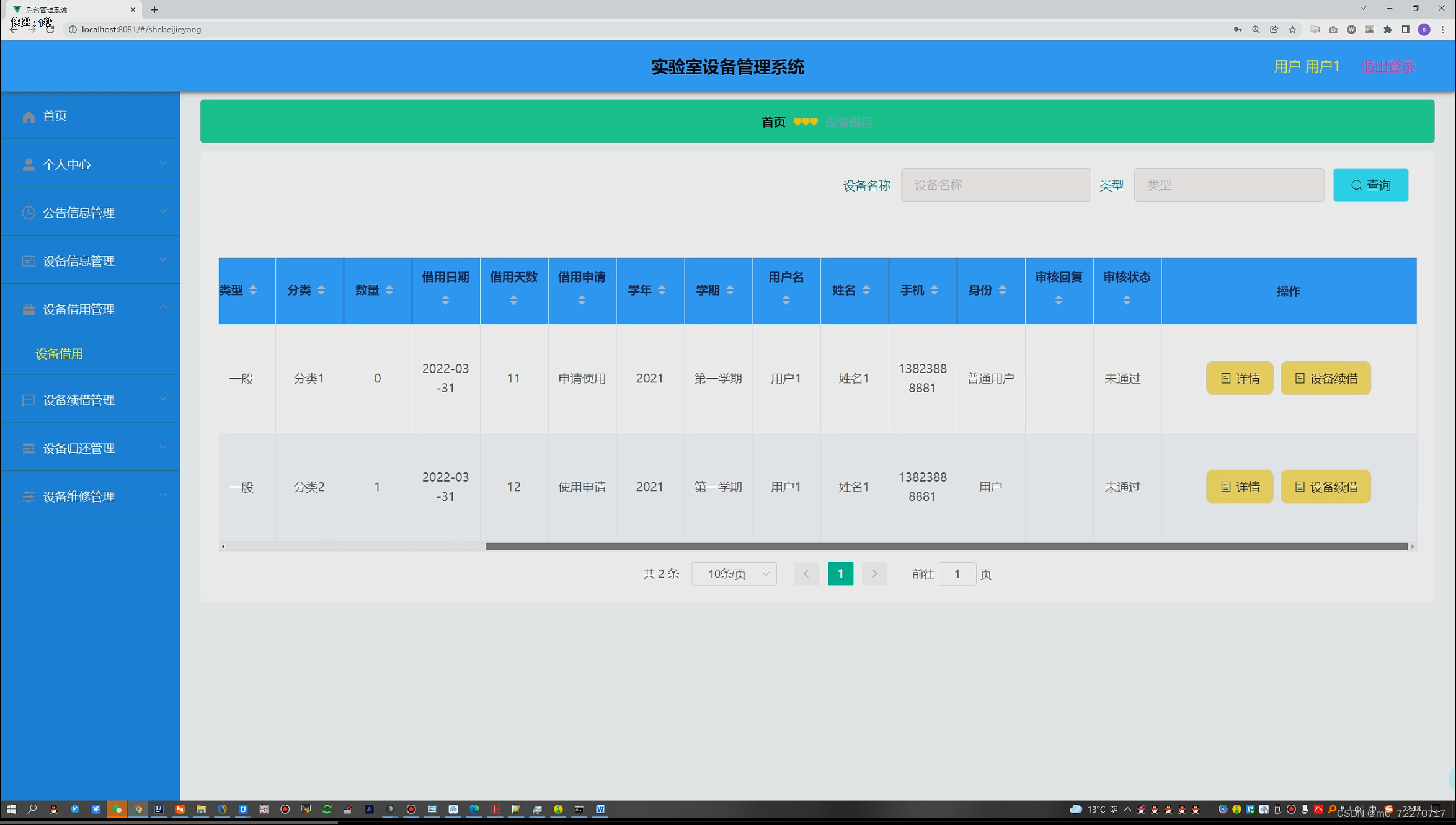The width and height of the screenshot is (1456, 825).
Task: Click the briefcase icon beside 设备借用管理
Action: 29,309
